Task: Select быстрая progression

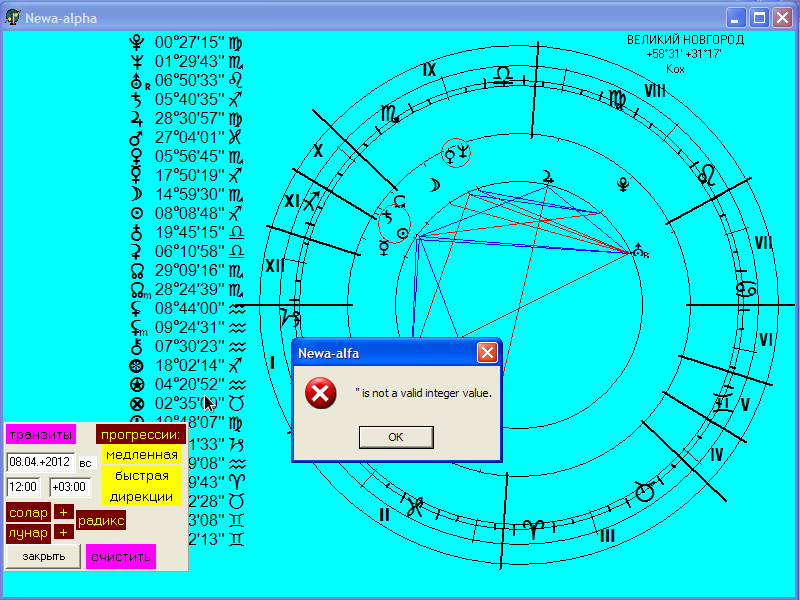Action: [x=142, y=476]
